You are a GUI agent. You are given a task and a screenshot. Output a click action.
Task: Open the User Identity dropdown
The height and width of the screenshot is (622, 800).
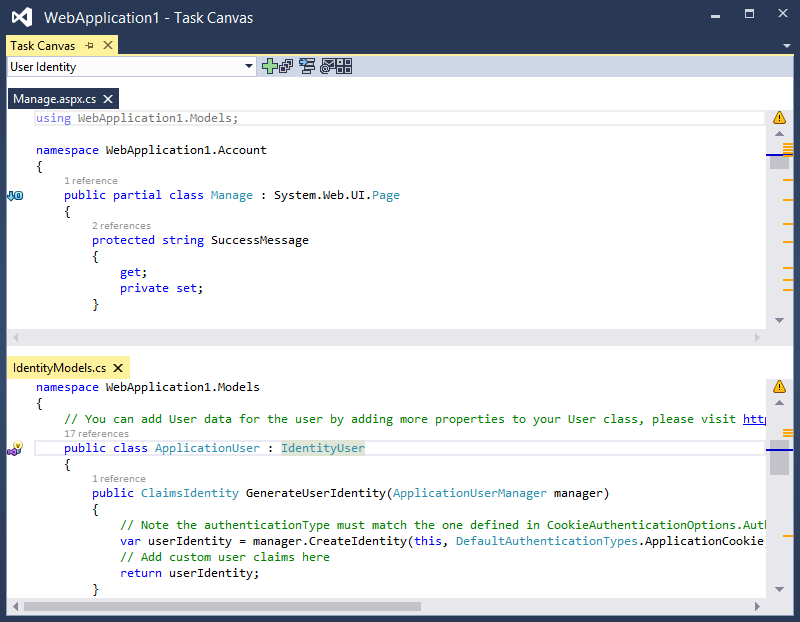249,67
